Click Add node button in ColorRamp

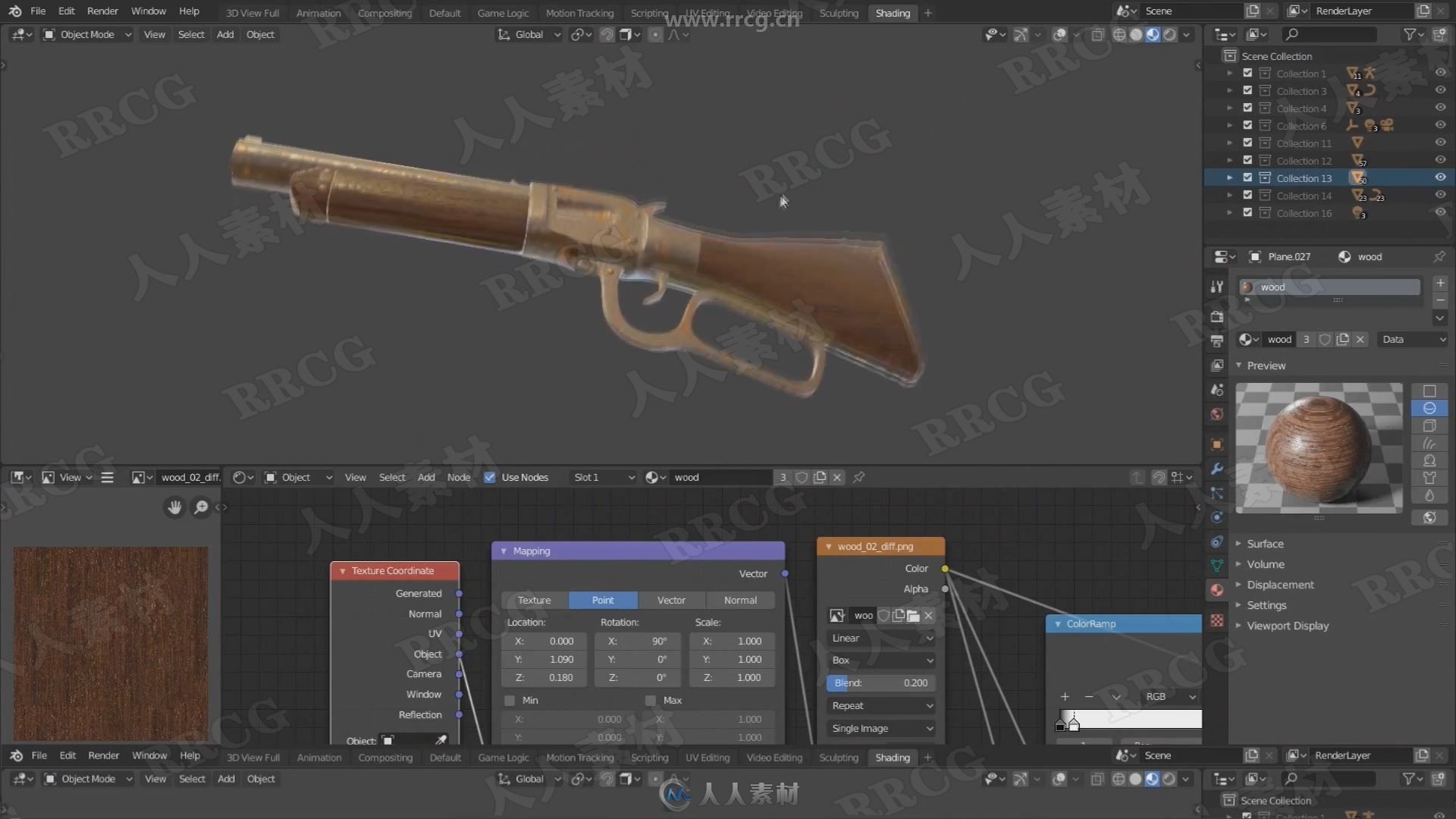click(1065, 695)
